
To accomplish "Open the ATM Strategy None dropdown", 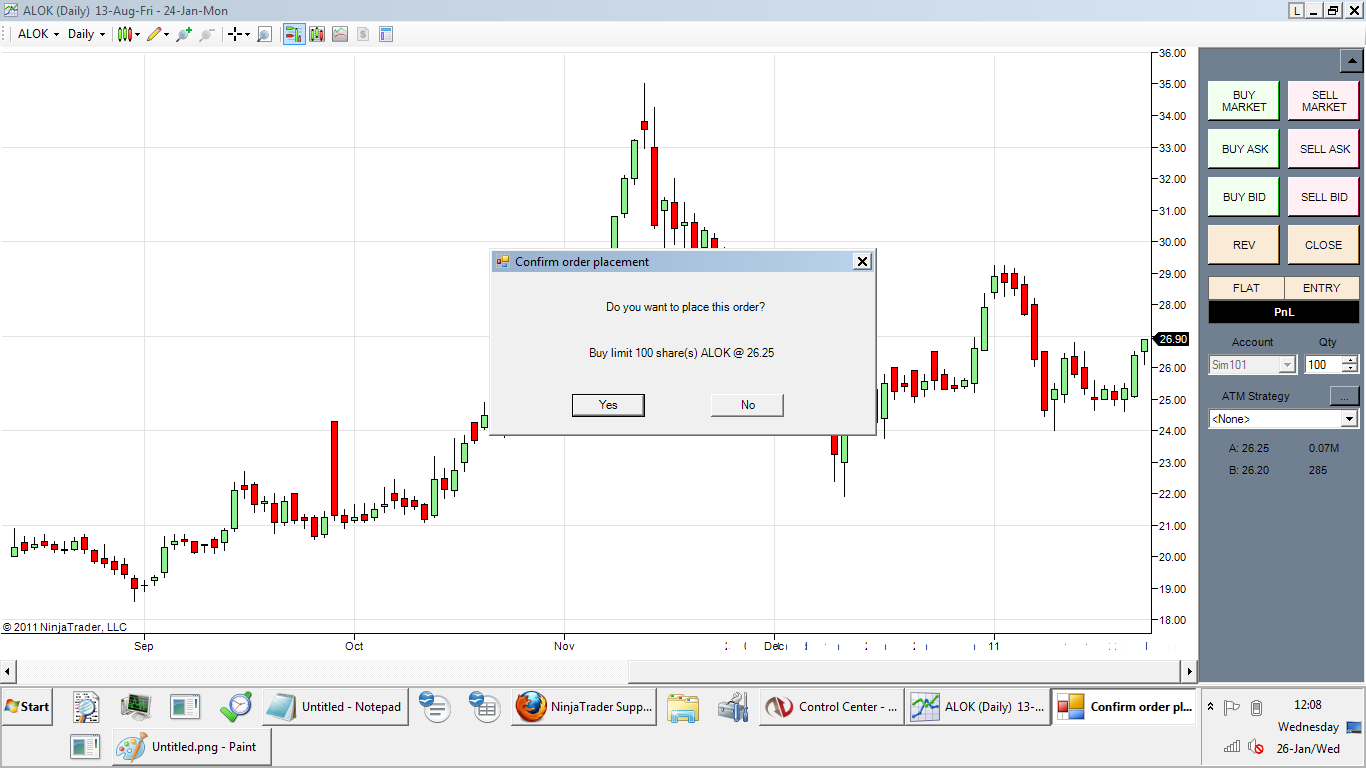I will pyautogui.click(x=1284, y=419).
